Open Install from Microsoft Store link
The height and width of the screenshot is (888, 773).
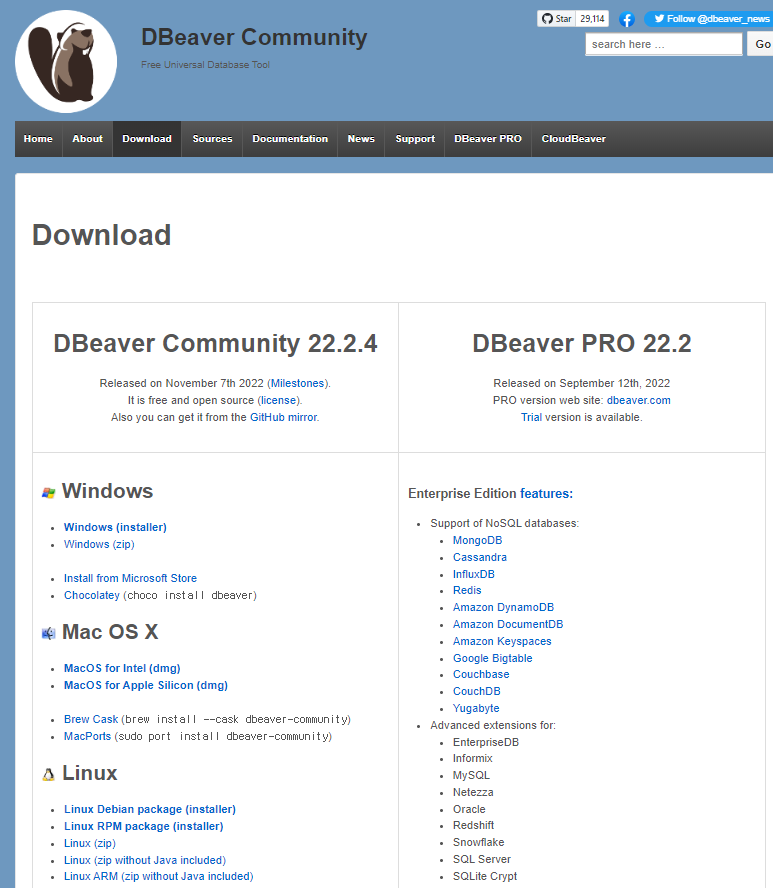[130, 578]
